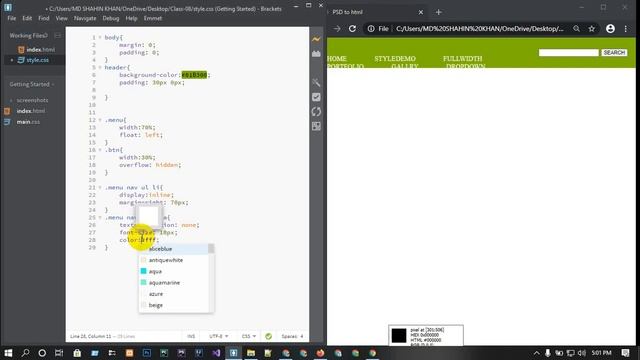Click the SEARCH button on the webpage
Screen dimensions: 640x360
pos(614,53)
